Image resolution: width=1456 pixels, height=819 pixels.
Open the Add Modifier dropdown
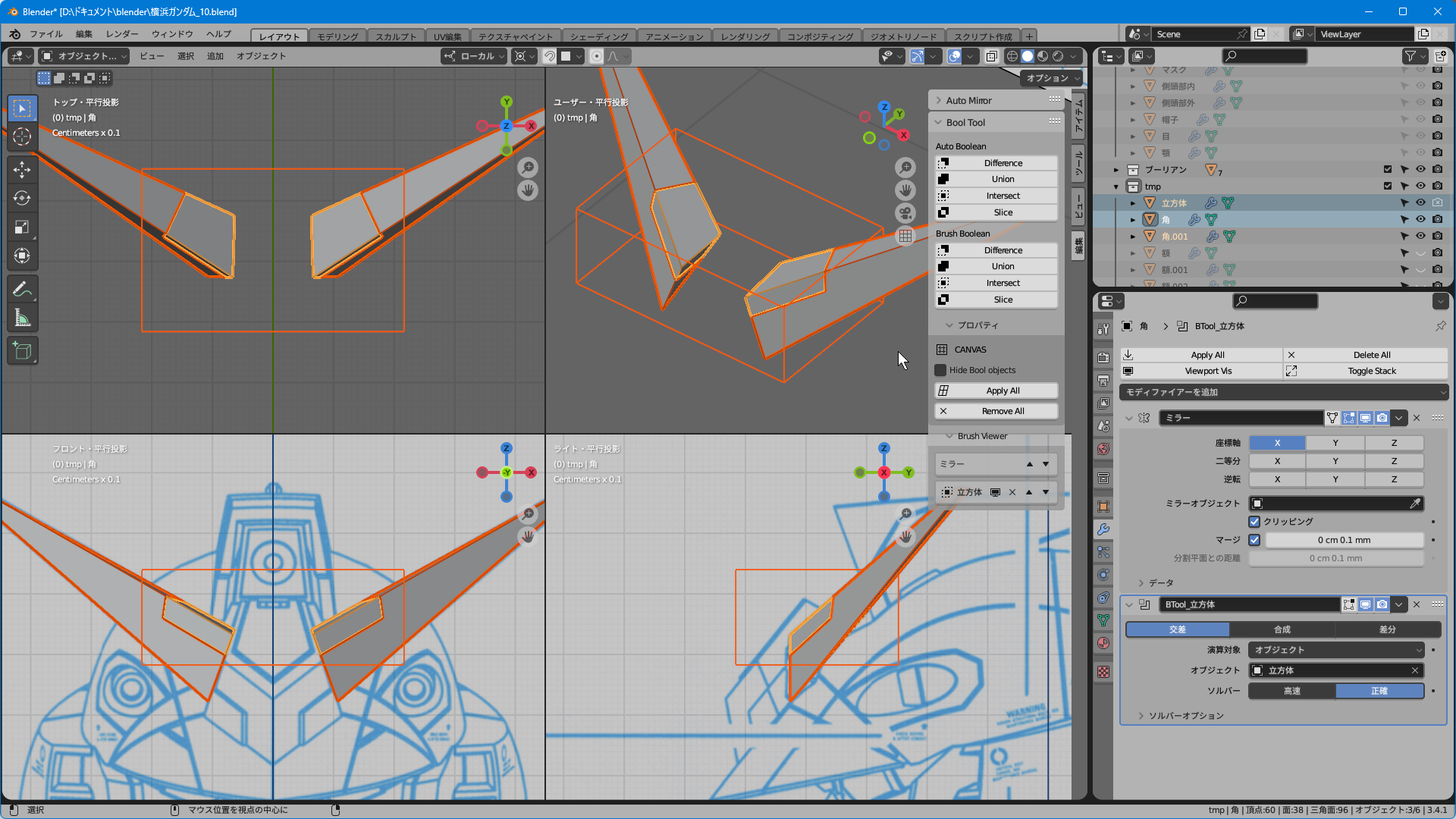[x=1284, y=392]
